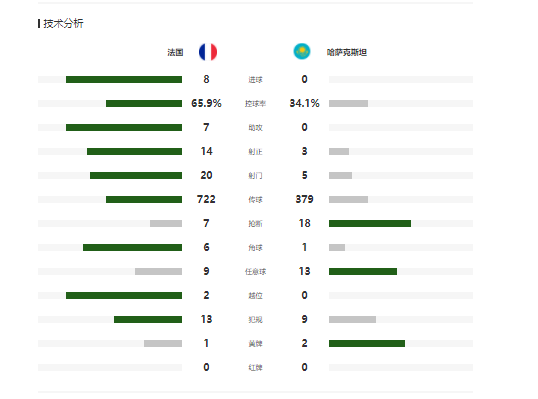Click Kazakhstan's green 任意球 free kick bar
The height and width of the screenshot is (399, 538).
tap(363, 272)
